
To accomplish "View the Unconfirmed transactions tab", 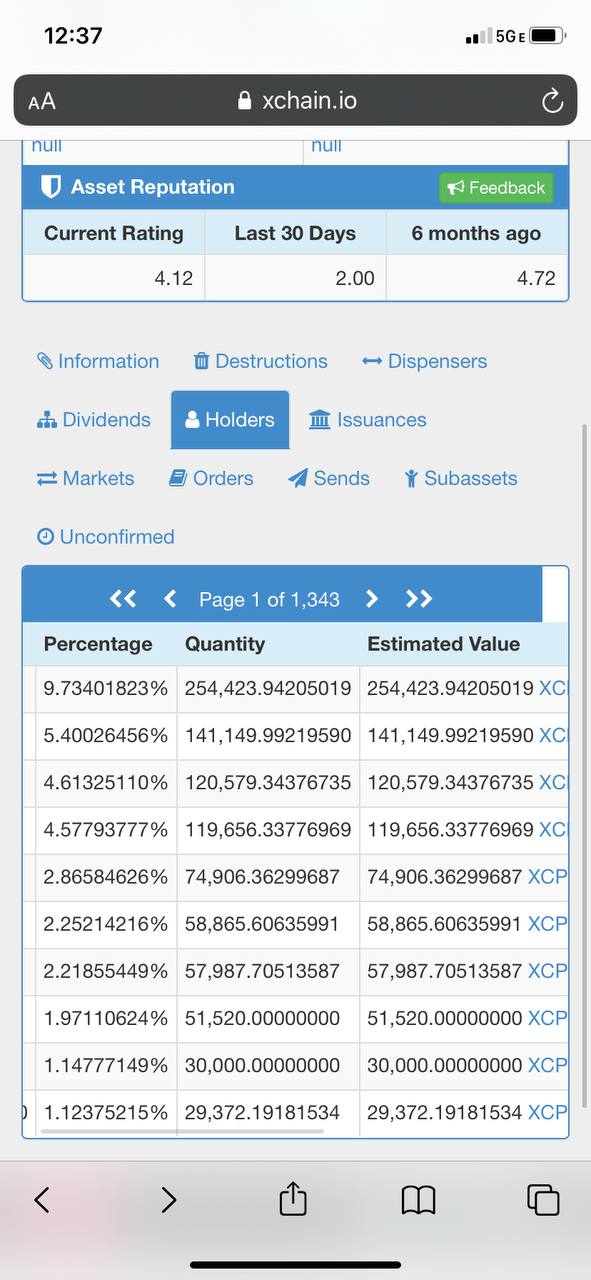I will click(105, 537).
